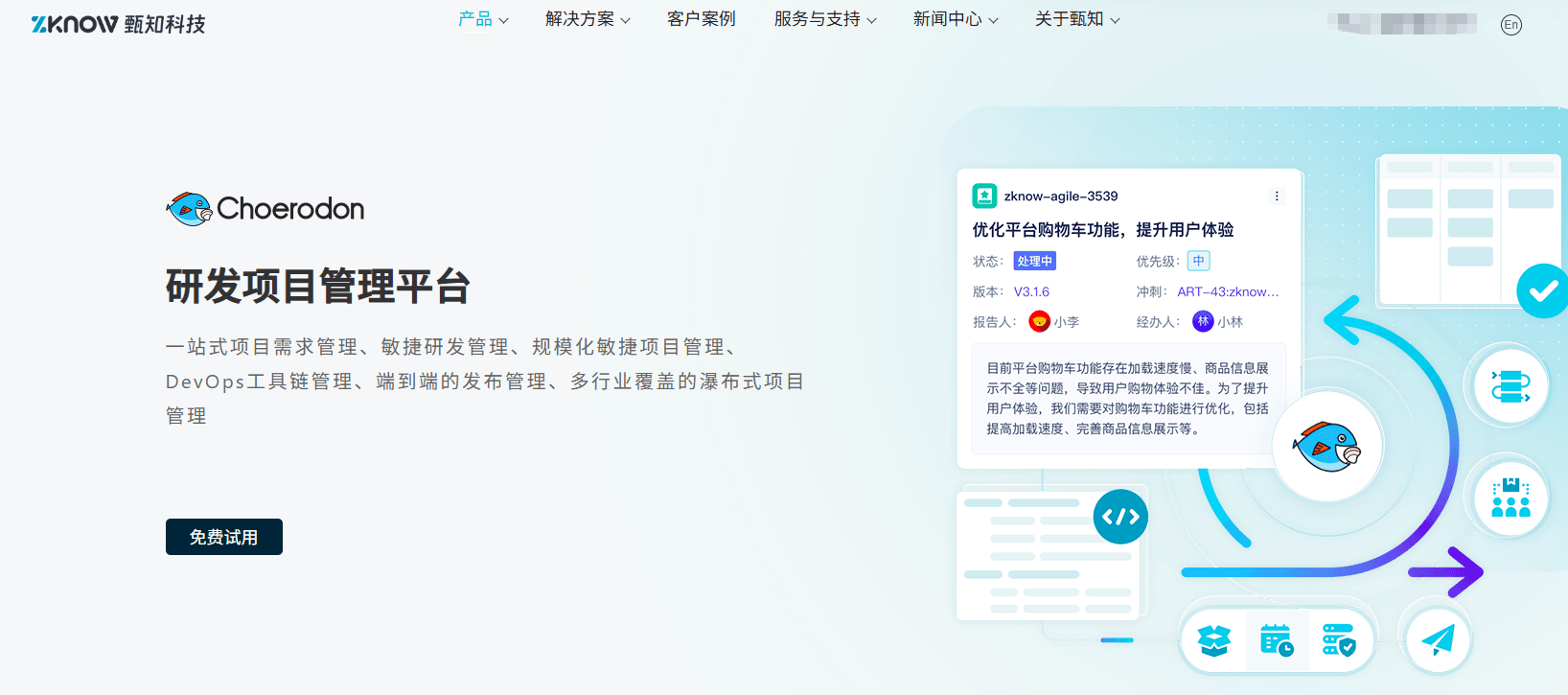This screenshot has height=695, width=1568.
Task: Click issue ID zknow-agile-3539
Action: pos(1061,196)
